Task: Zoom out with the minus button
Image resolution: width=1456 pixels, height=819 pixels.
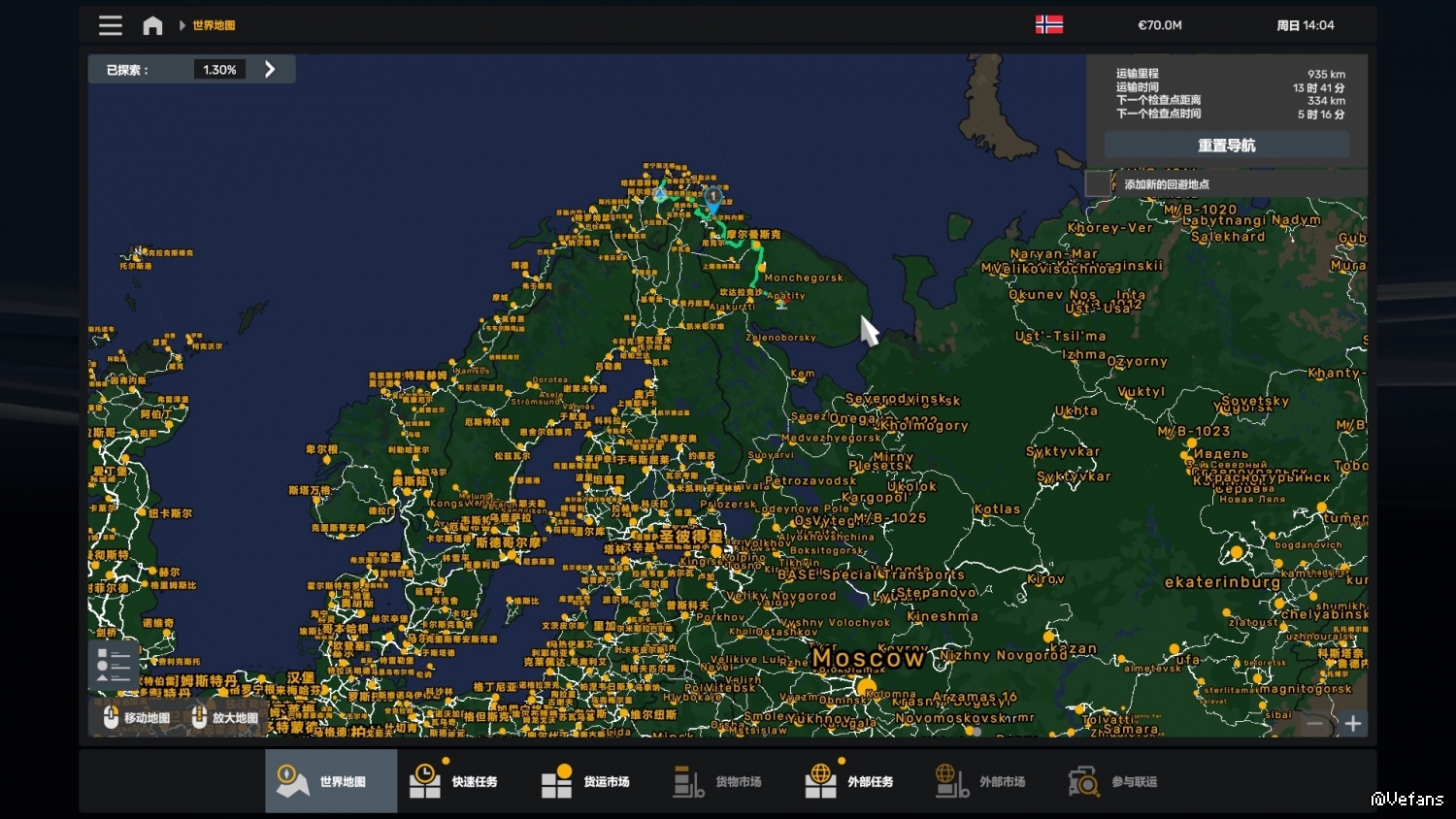Action: [1315, 724]
